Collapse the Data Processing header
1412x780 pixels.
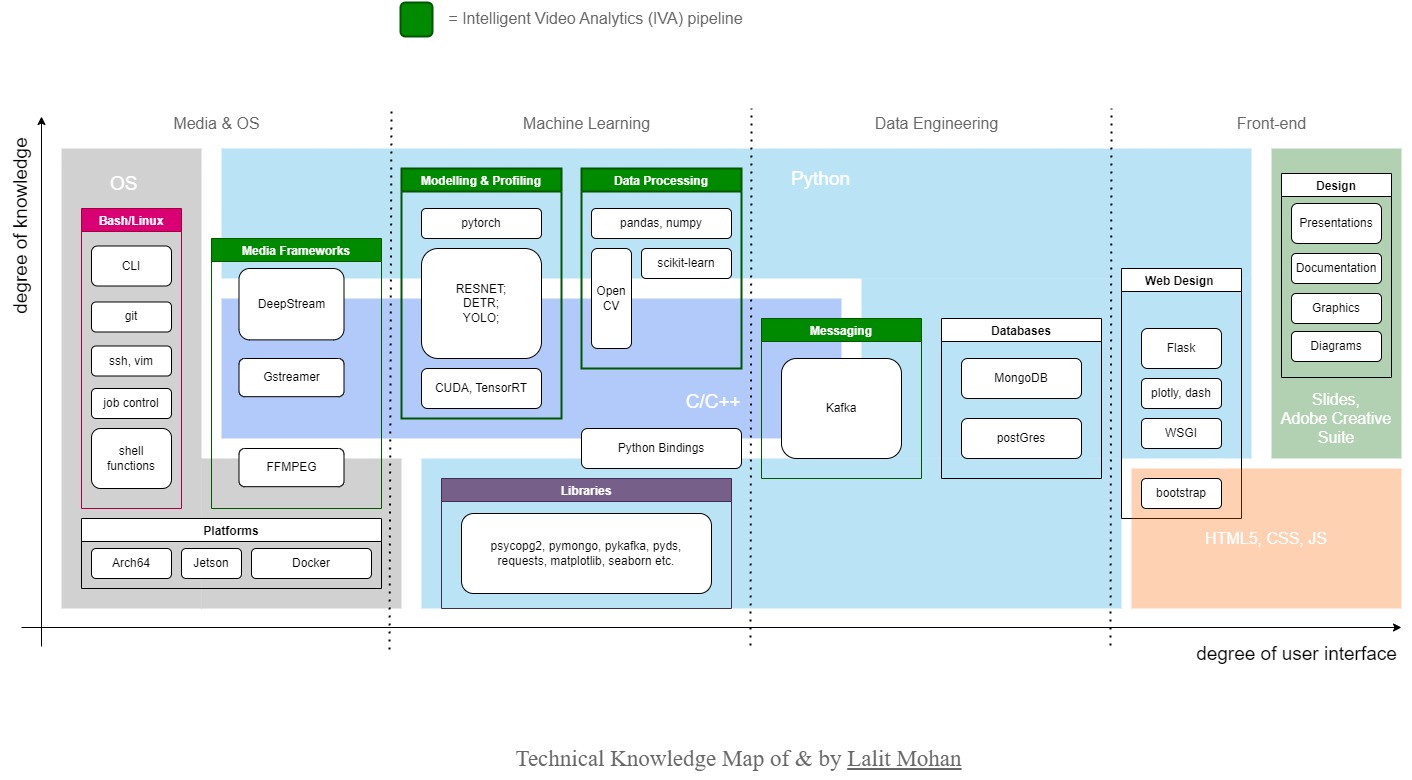click(x=660, y=179)
